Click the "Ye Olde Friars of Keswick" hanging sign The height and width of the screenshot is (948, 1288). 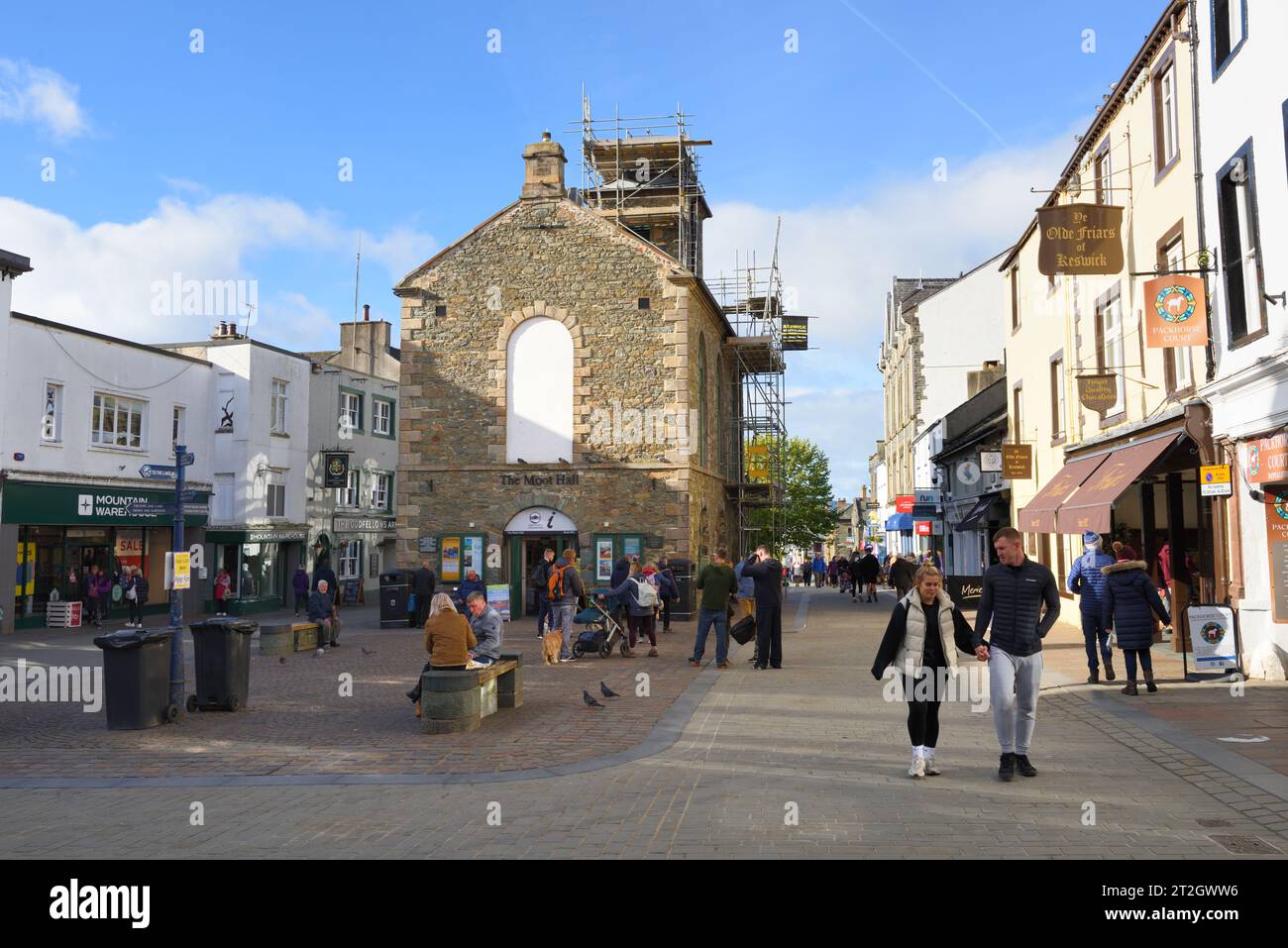(1080, 240)
